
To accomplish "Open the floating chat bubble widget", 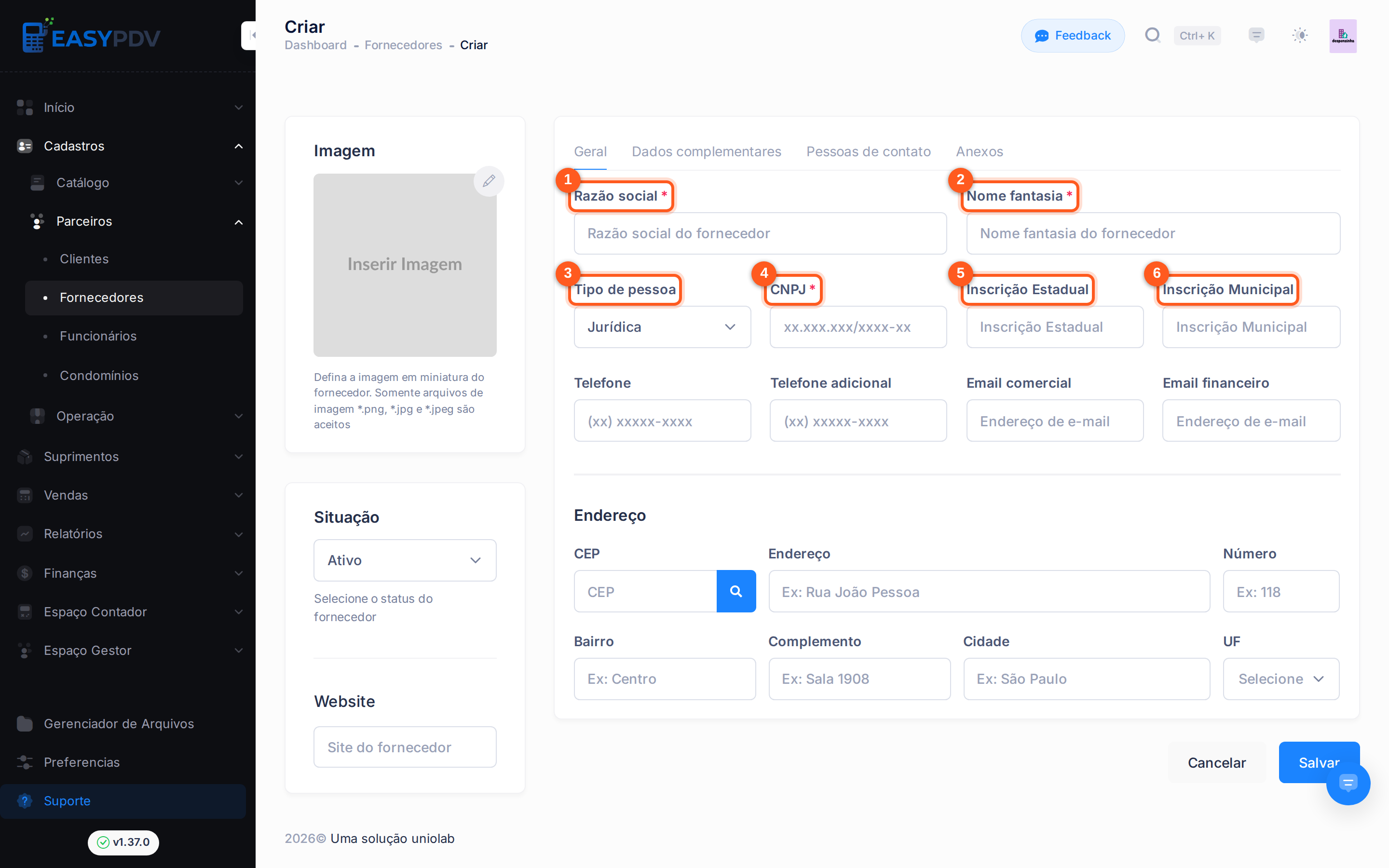I will coord(1348,783).
